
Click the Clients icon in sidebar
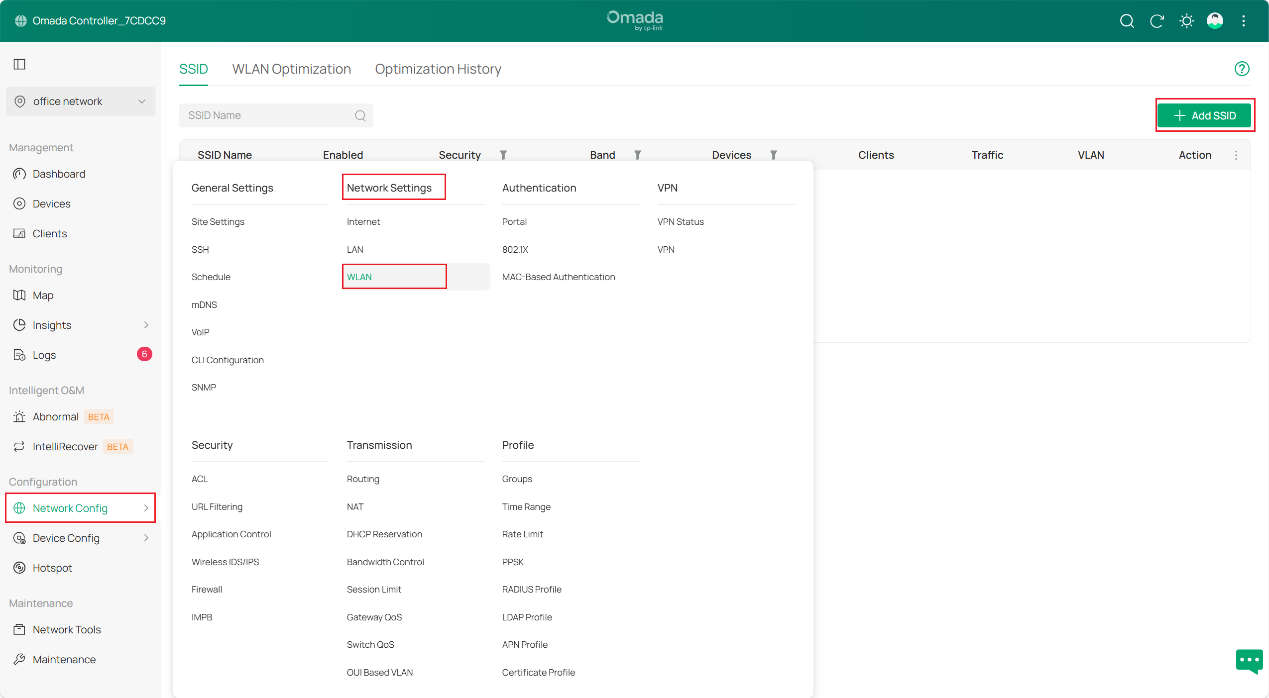19,234
